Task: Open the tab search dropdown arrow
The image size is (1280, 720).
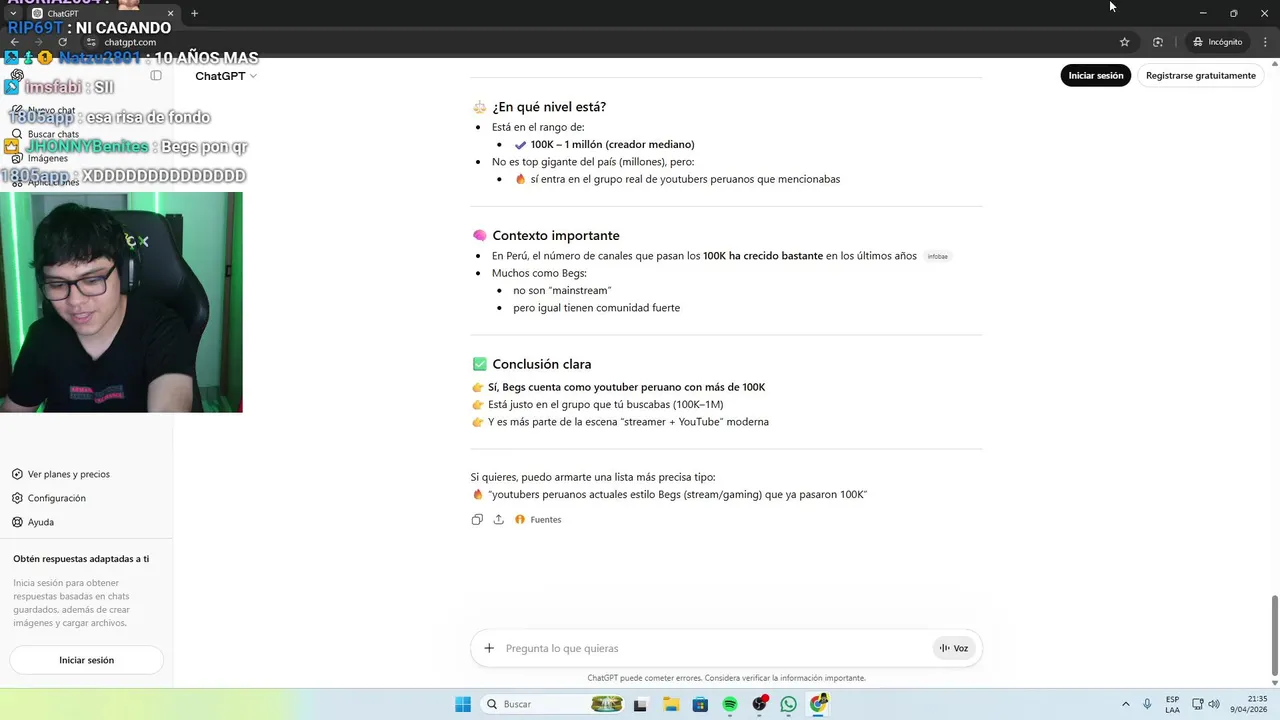Action: click(x=12, y=13)
